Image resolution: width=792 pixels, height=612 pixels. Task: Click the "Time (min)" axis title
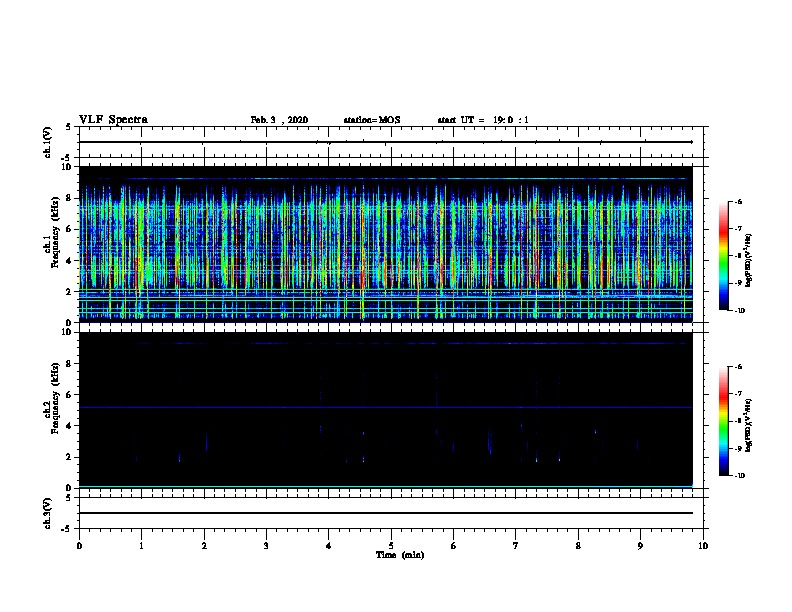(400, 555)
